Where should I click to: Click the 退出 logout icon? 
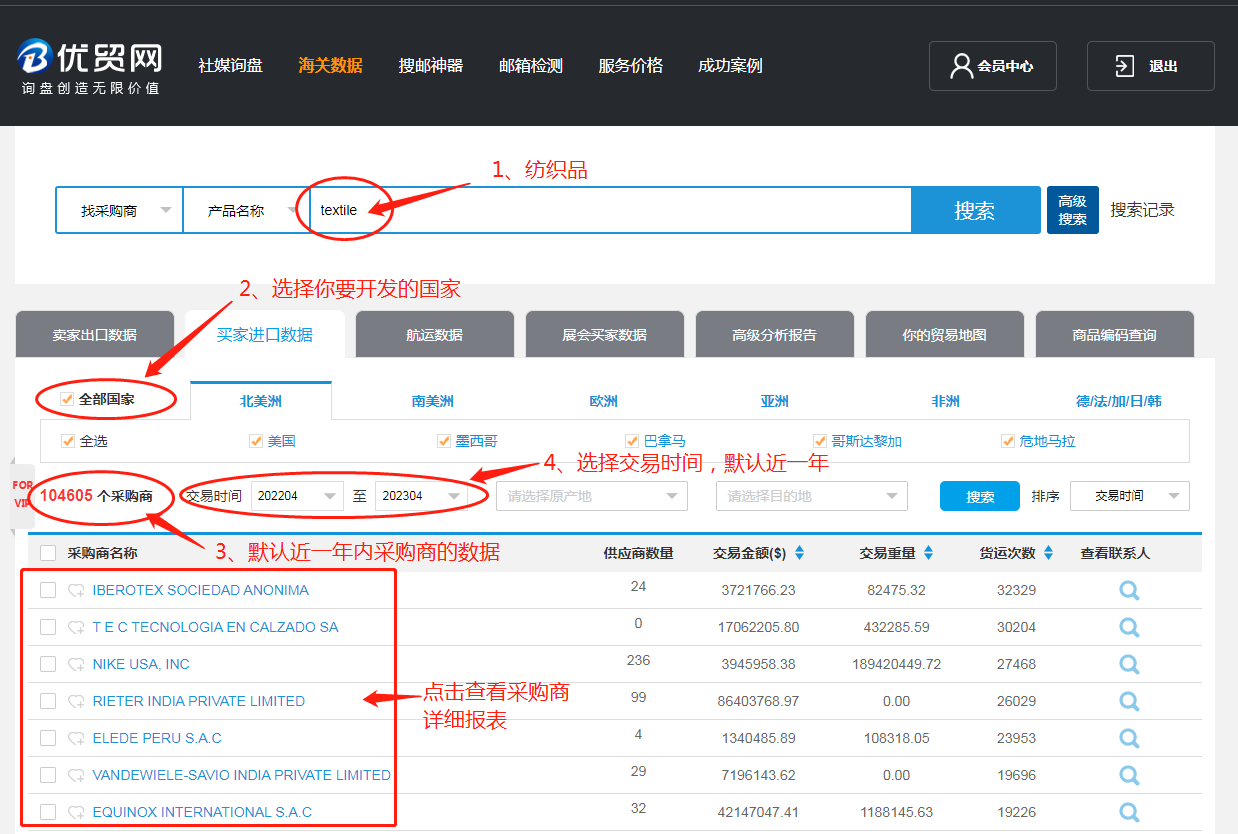(1125, 66)
